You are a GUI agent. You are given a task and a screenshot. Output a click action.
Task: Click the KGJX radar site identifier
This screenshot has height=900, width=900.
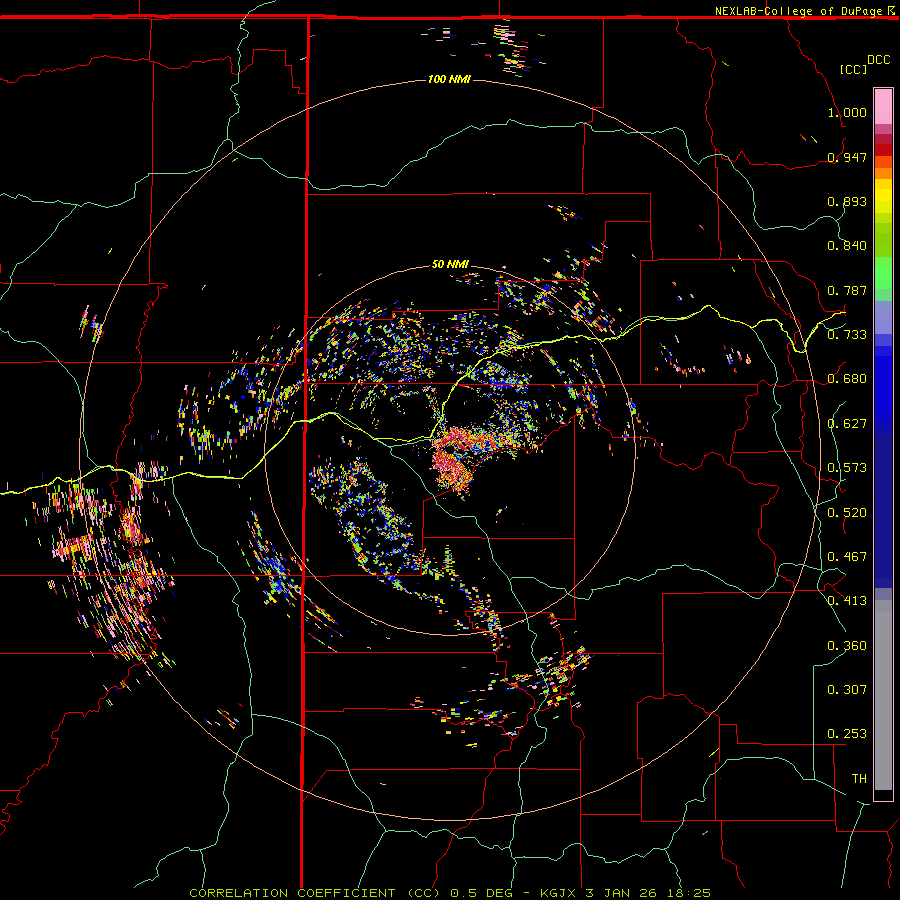[x=557, y=893]
